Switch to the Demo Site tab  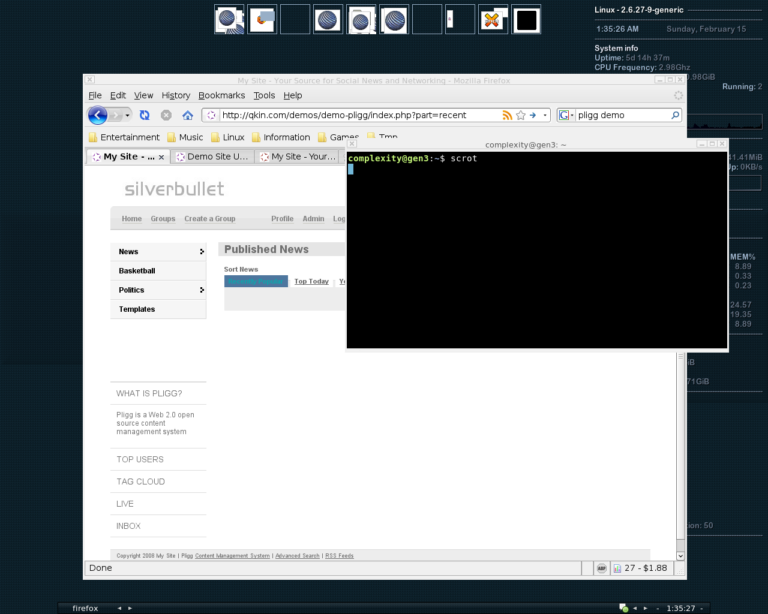211,157
